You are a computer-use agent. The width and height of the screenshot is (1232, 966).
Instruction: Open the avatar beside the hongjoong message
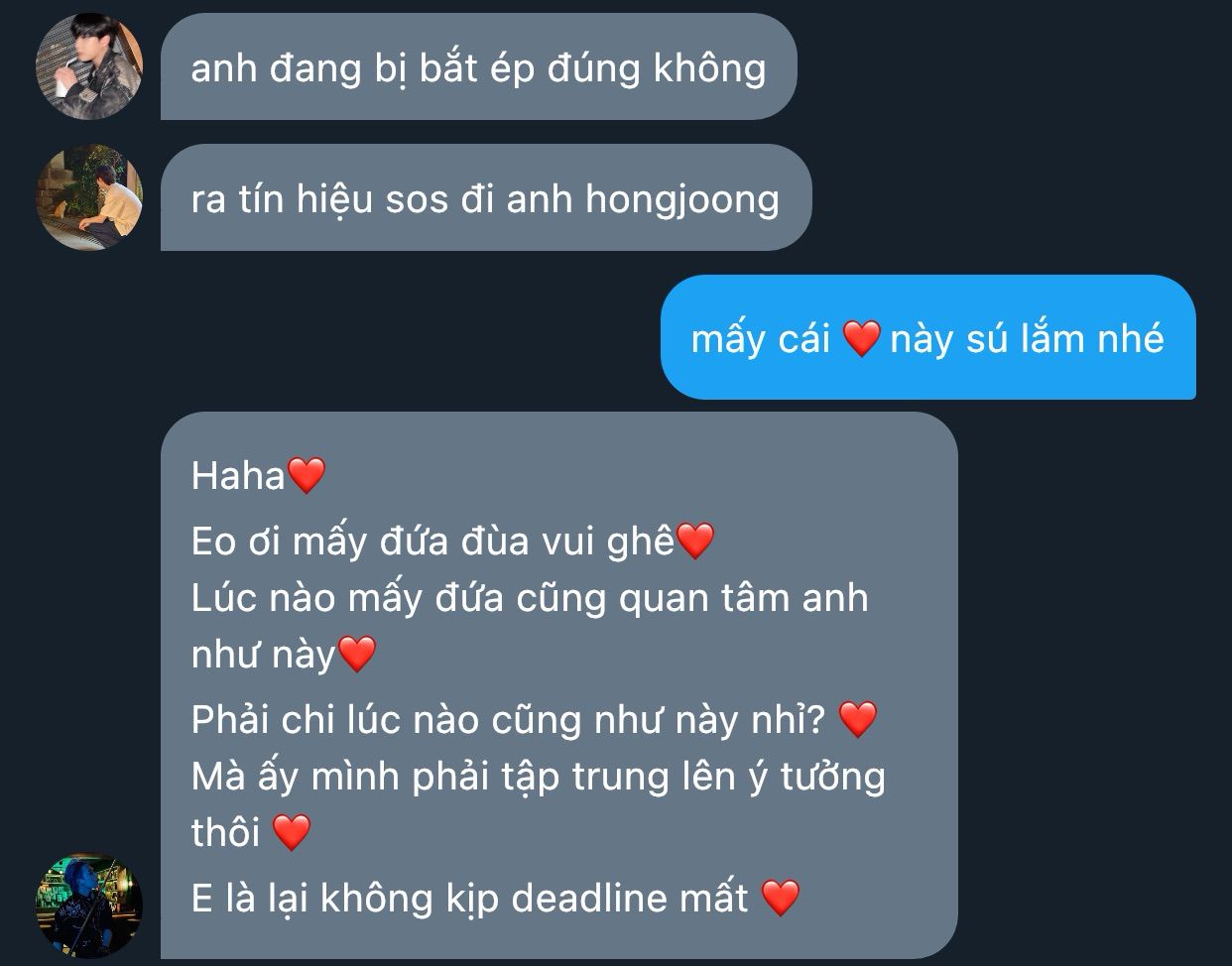point(89,197)
